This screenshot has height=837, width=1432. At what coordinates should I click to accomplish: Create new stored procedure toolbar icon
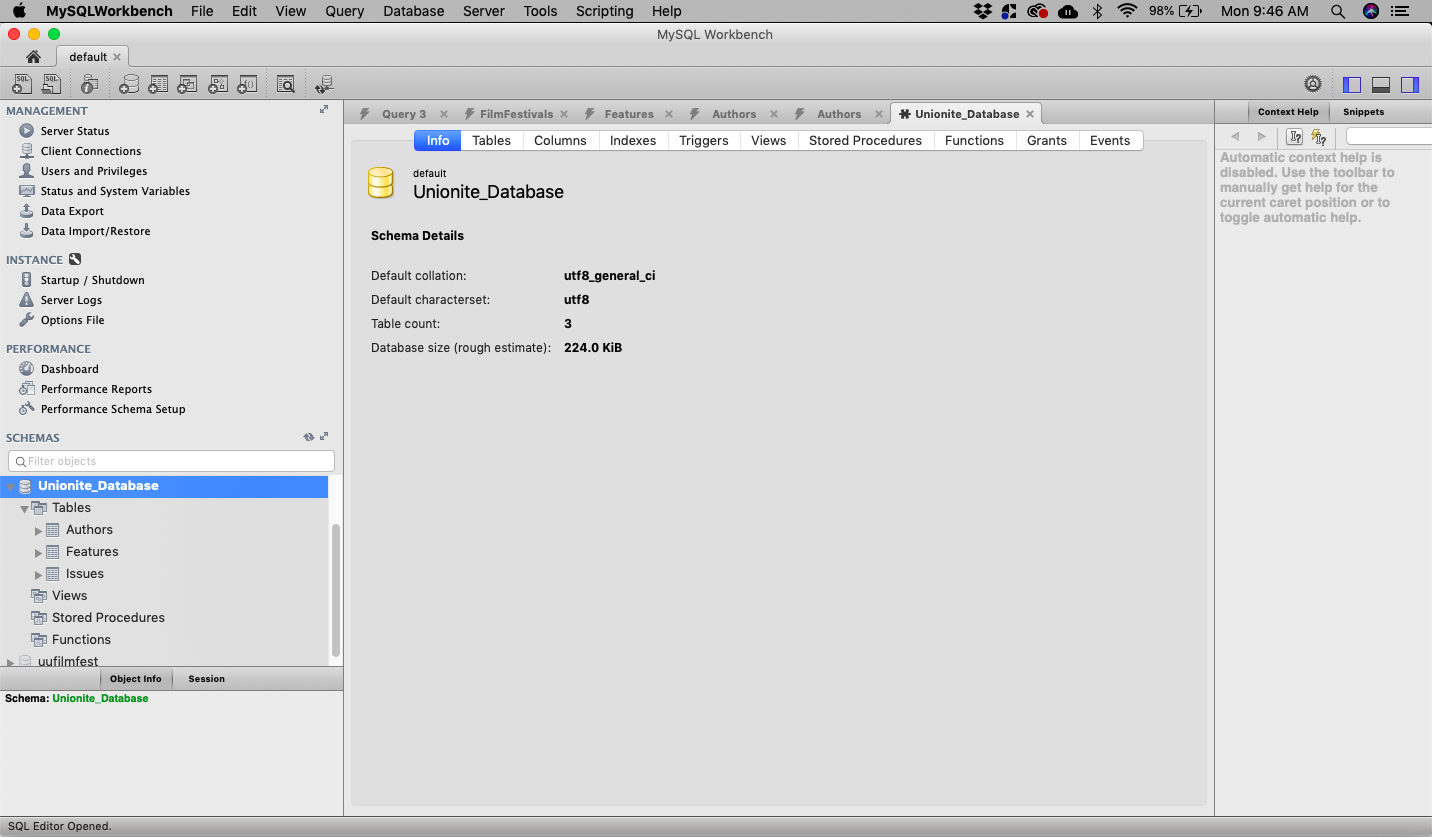coord(218,85)
